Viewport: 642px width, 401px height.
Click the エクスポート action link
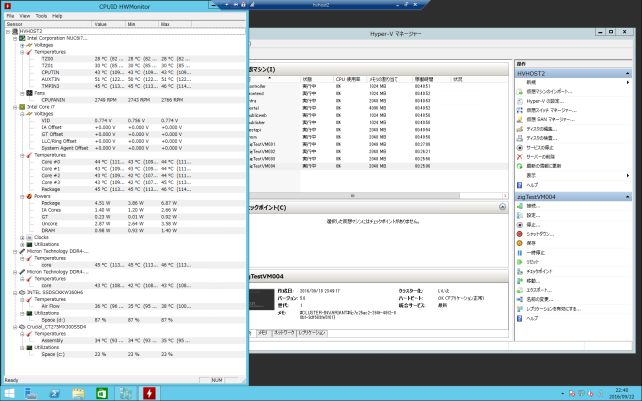(x=540, y=289)
